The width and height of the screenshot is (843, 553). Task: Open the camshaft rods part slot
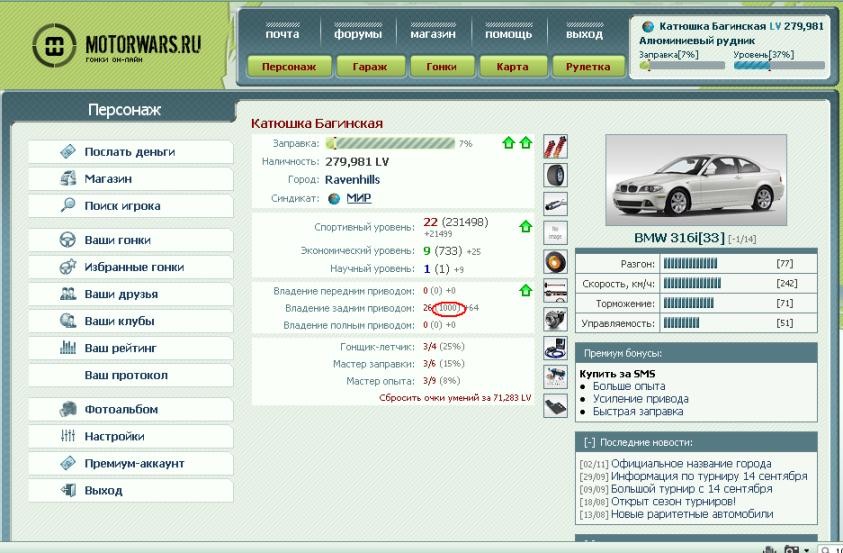click(x=555, y=291)
